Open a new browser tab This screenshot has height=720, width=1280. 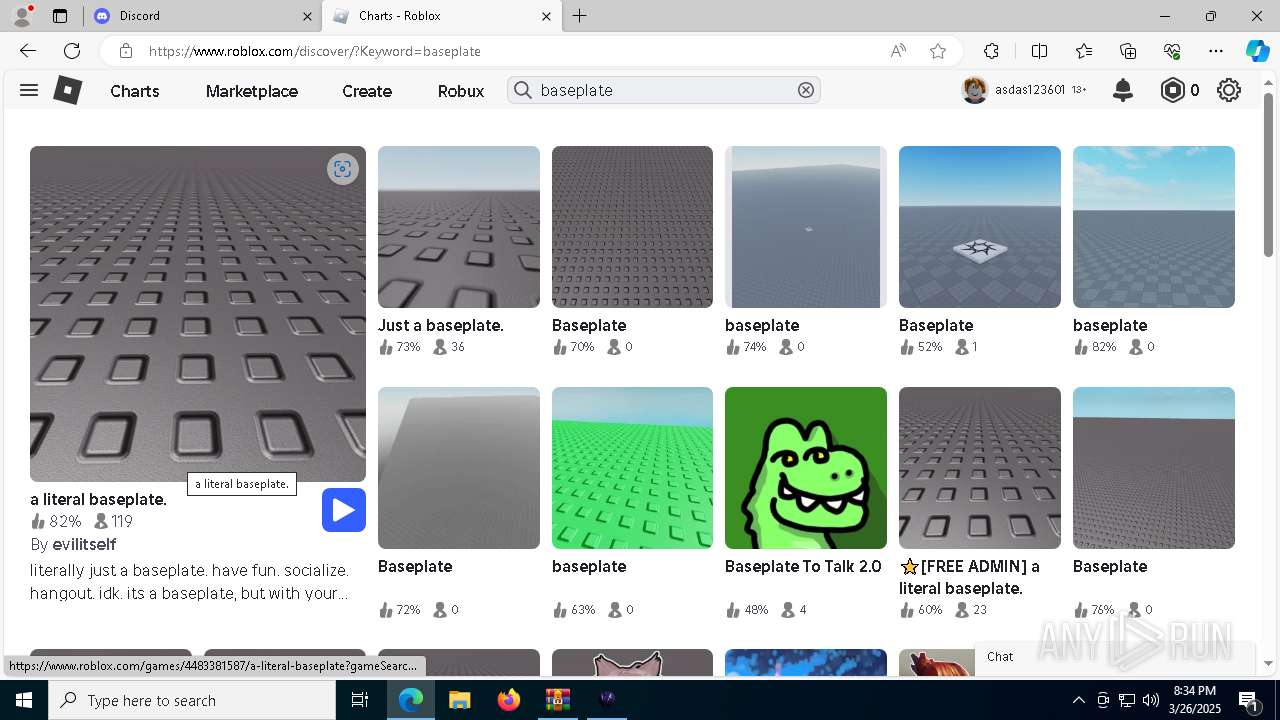point(580,16)
